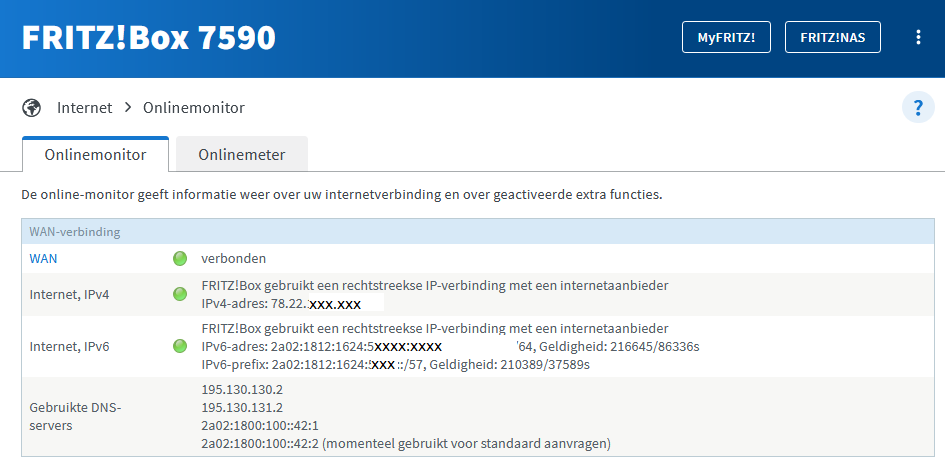
Task: Click the blue question mark help icon
Action: pyautogui.click(x=917, y=107)
